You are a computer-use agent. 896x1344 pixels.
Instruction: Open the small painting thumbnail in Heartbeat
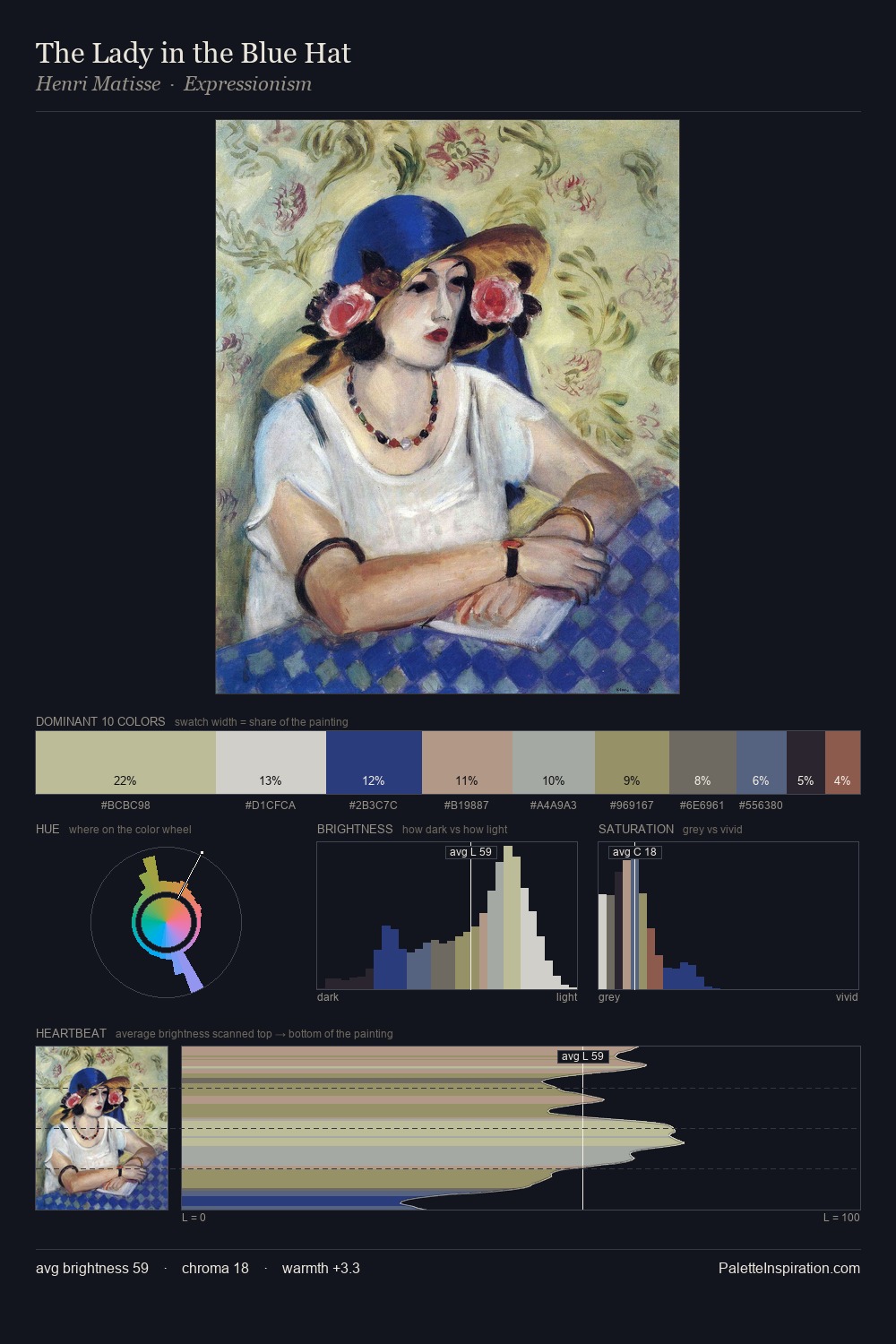(x=102, y=1128)
